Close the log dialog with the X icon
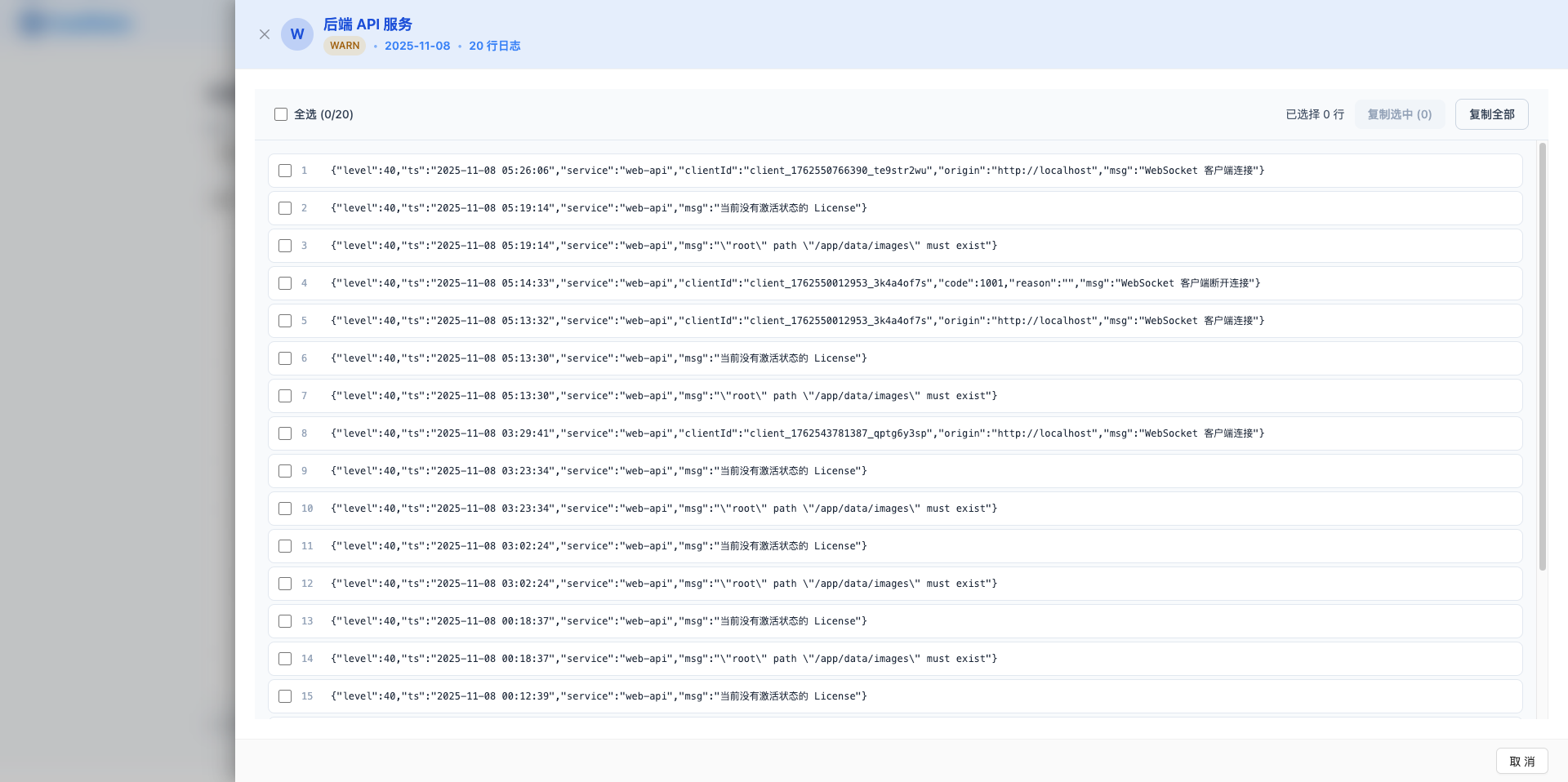 [x=265, y=34]
